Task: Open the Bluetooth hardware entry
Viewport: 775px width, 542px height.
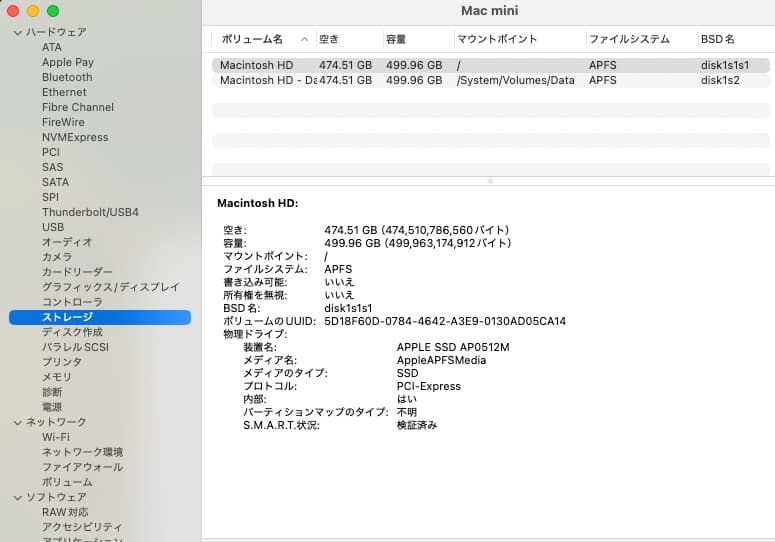Action: [x=67, y=78]
